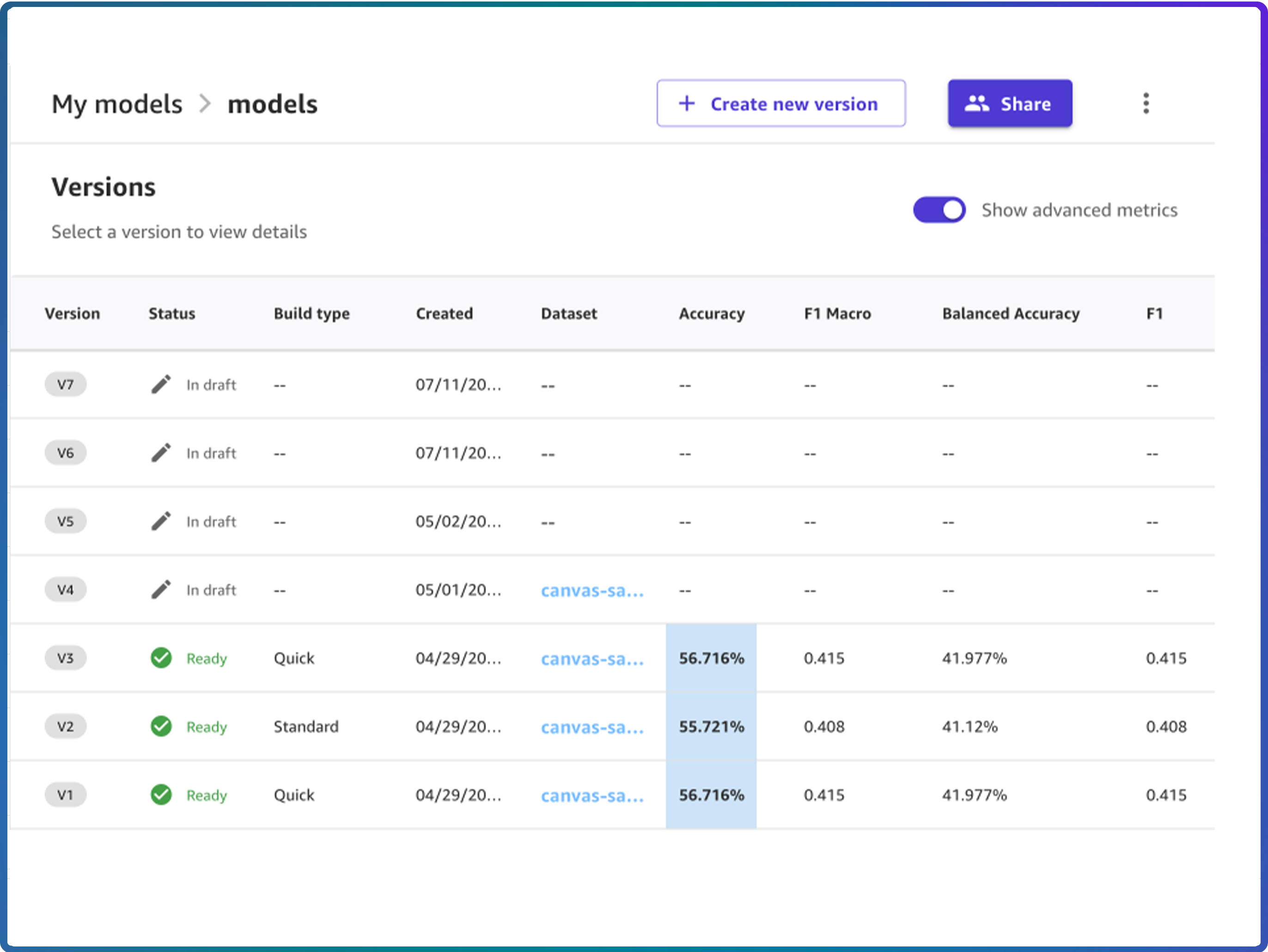Click the Accuracy column header
1268x952 pixels.
[711, 314]
